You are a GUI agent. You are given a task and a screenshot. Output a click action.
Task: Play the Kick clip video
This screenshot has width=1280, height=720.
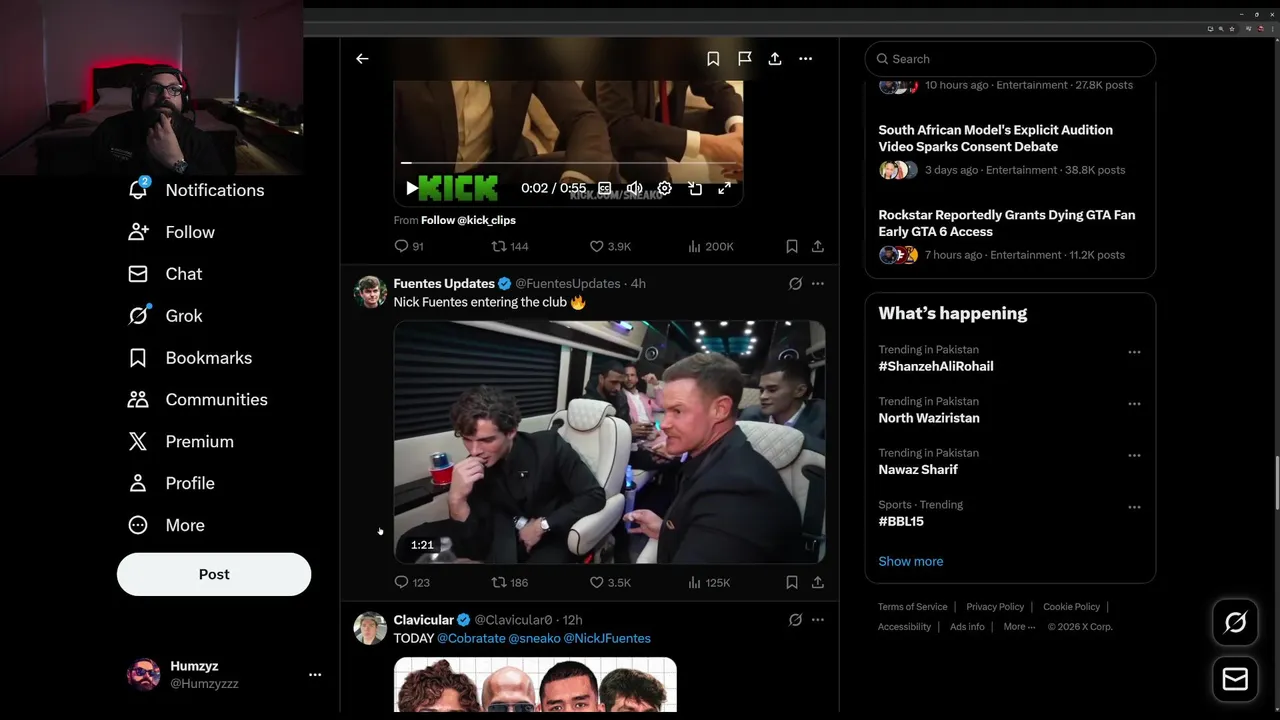click(x=412, y=188)
